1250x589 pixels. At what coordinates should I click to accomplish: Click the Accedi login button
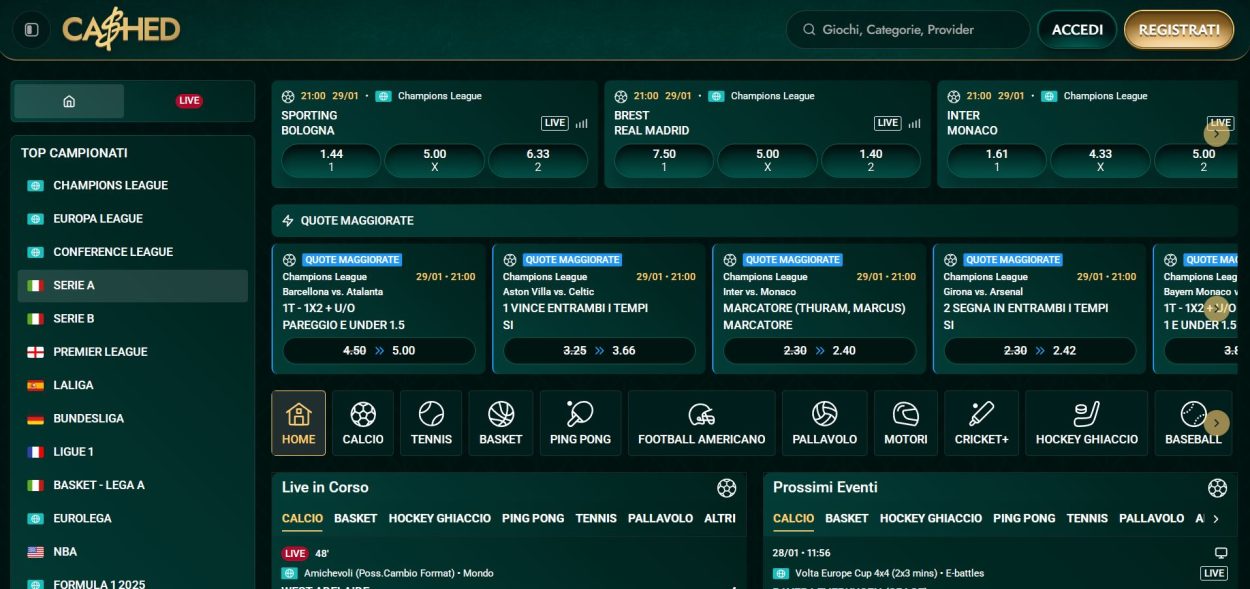1077,30
